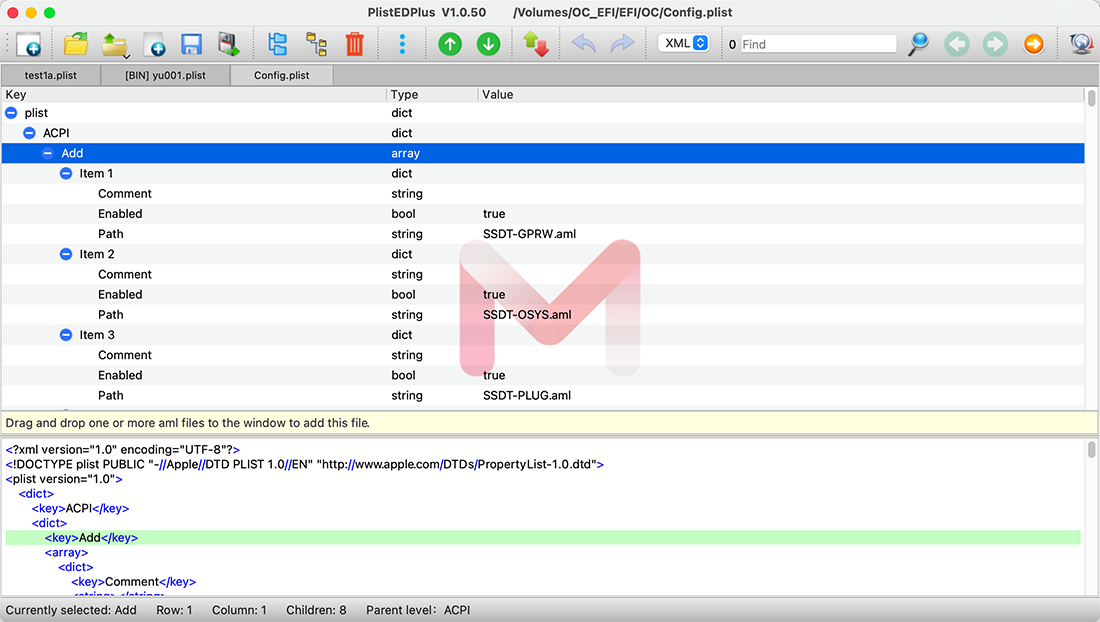The image size is (1100, 622).
Task: Collapse the Item 3 node
Action: [x=66, y=335]
